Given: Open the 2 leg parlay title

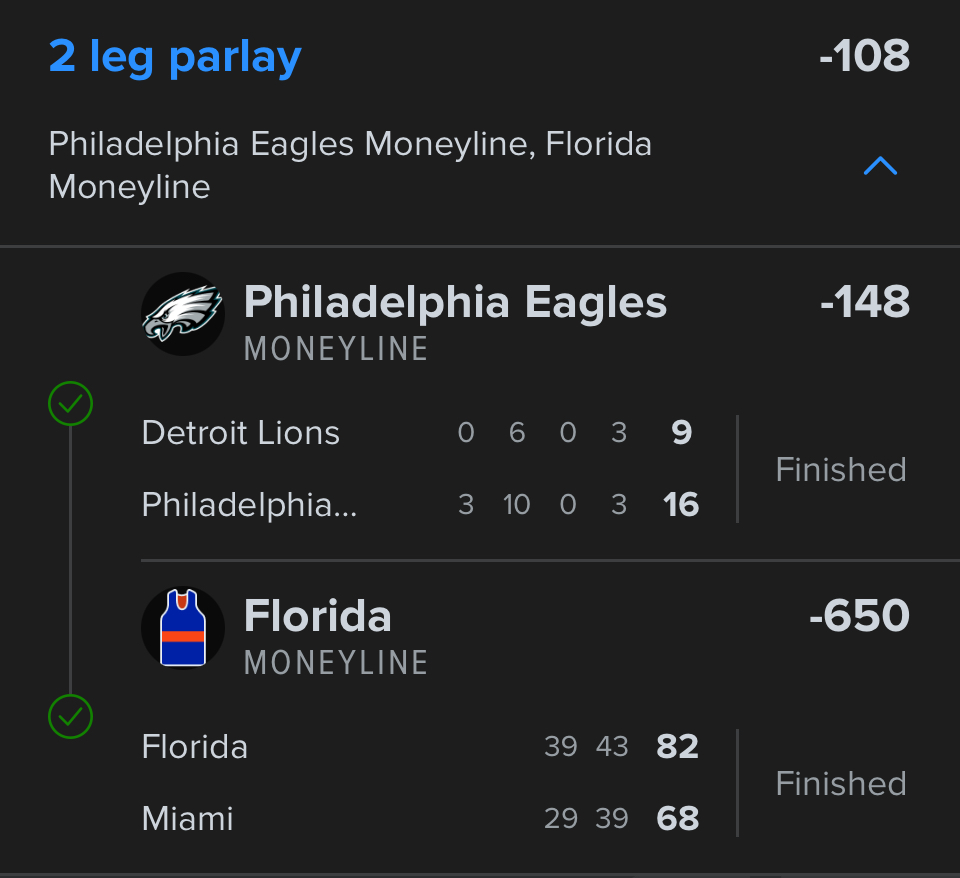Looking at the screenshot, I should click(x=175, y=57).
